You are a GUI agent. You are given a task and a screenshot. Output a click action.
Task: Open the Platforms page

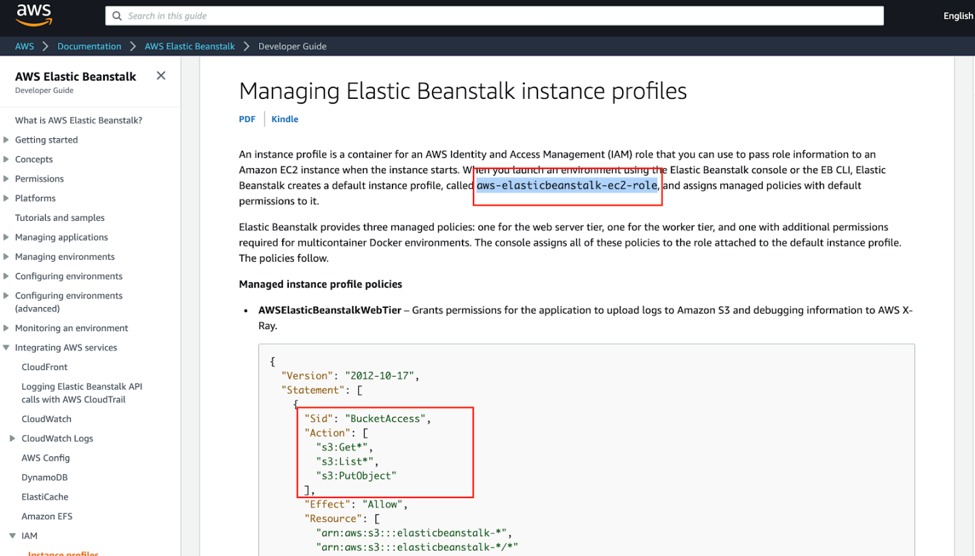pos(35,198)
